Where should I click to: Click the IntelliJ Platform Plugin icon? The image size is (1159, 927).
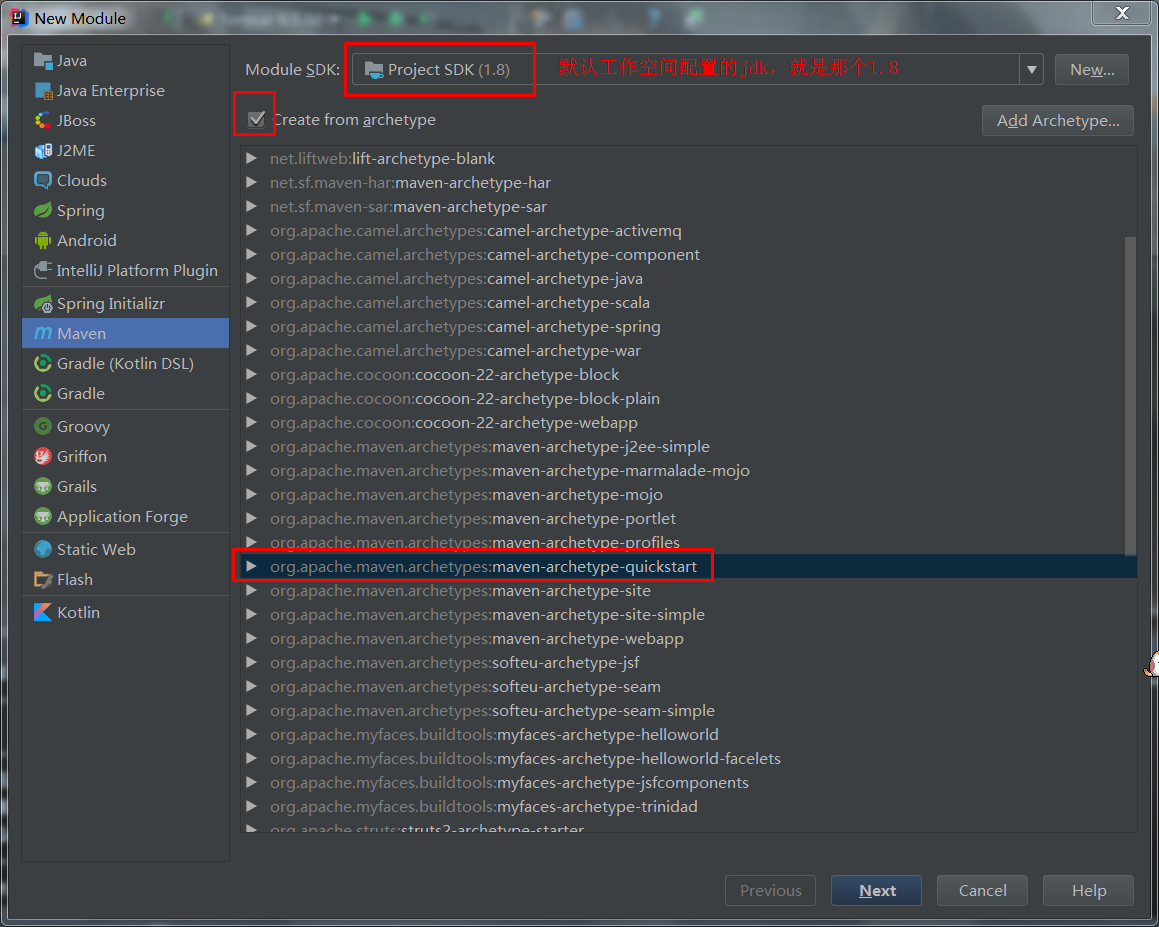tap(43, 271)
